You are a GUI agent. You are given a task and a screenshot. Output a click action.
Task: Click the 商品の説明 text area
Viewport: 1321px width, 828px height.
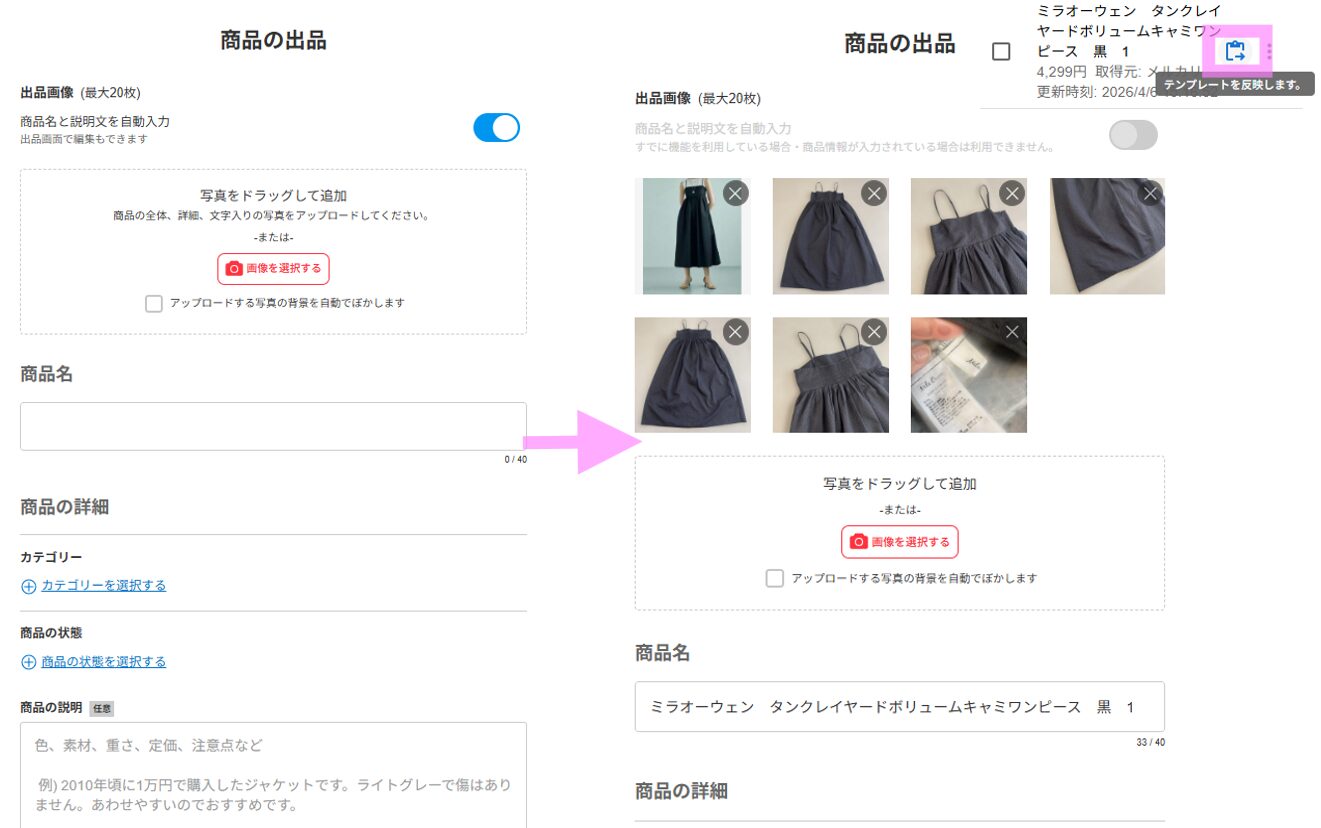[273, 775]
